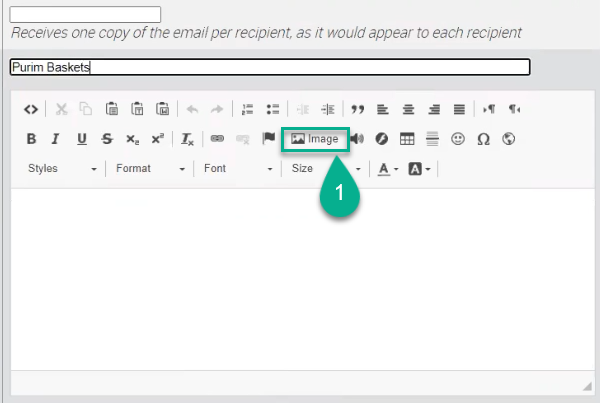The image size is (600, 403).
Task: Toggle Underline formatting
Action: [x=81, y=139]
